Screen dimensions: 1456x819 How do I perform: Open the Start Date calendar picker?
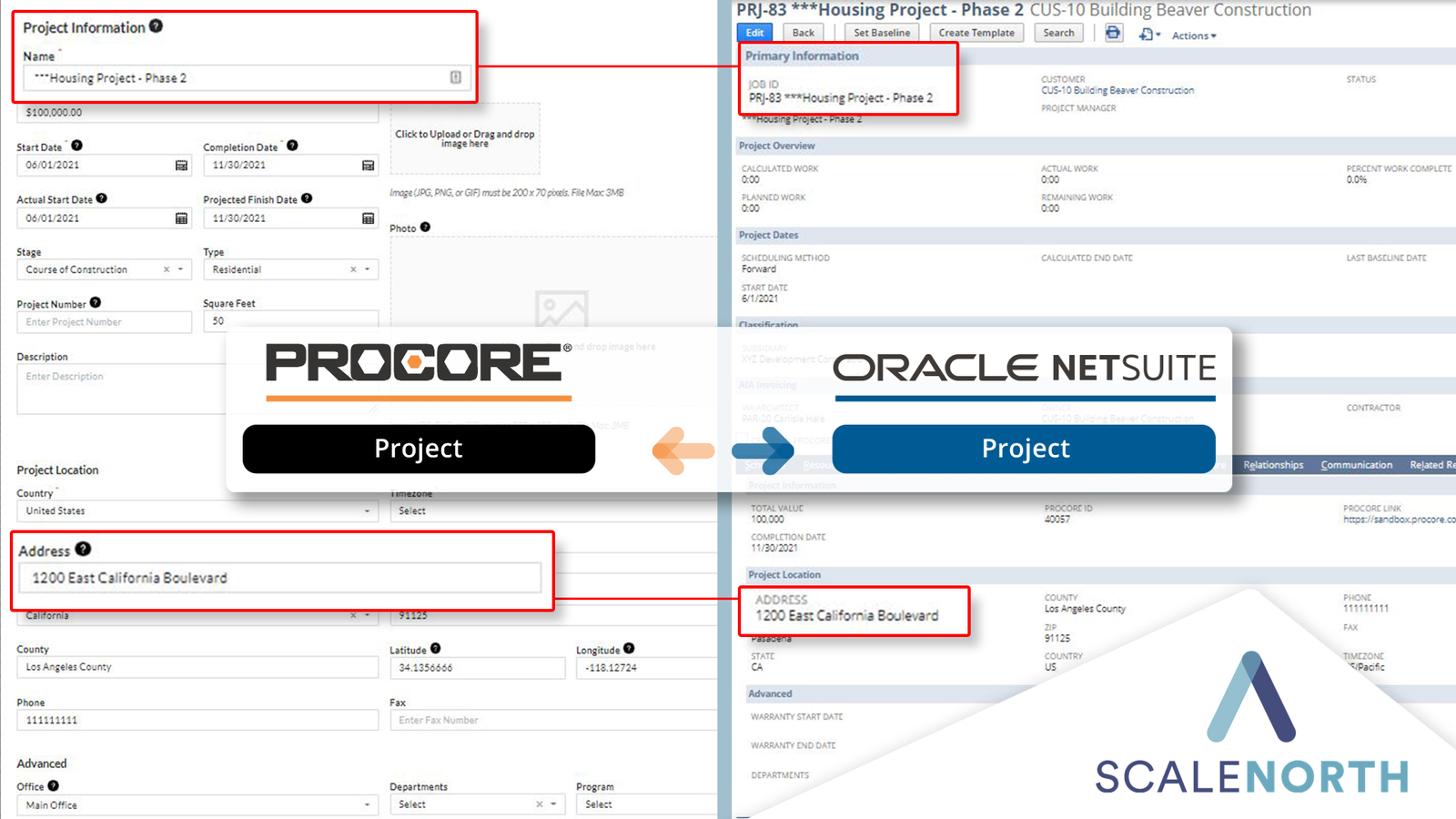pos(181,166)
